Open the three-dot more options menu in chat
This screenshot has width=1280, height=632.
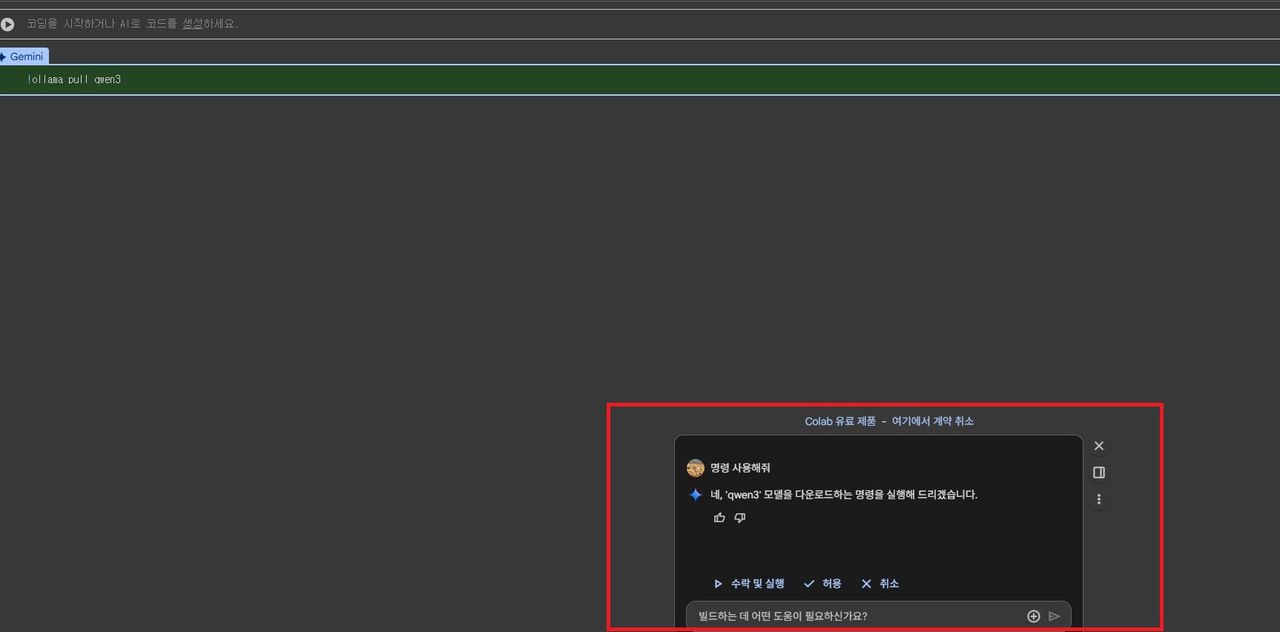click(1099, 499)
